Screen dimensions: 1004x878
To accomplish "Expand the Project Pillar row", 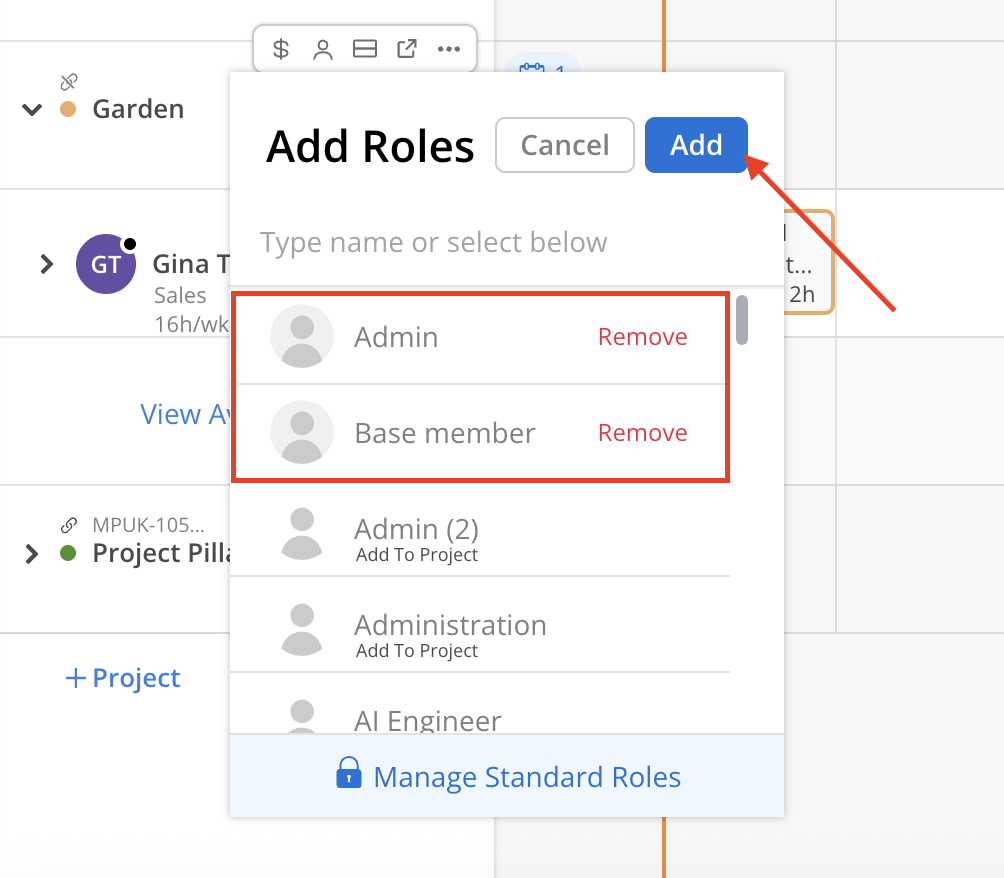I will point(32,553).
